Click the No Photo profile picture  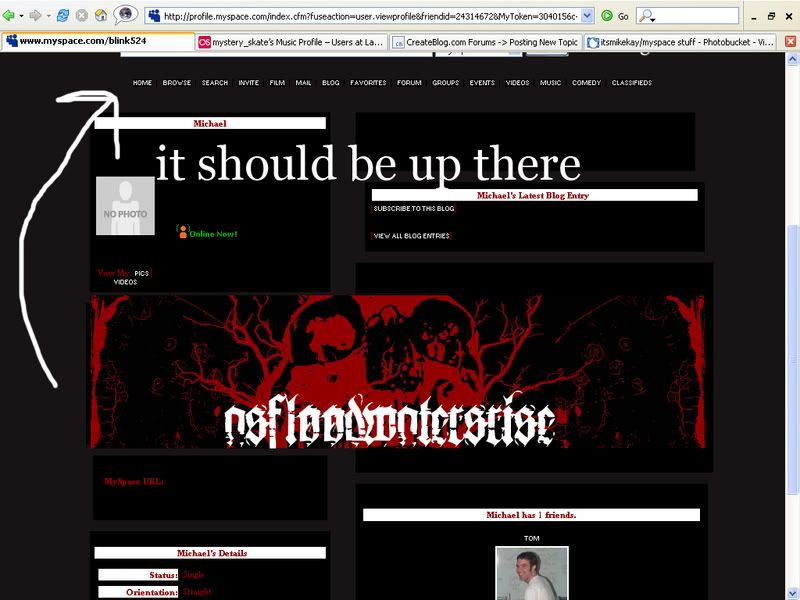125,206
